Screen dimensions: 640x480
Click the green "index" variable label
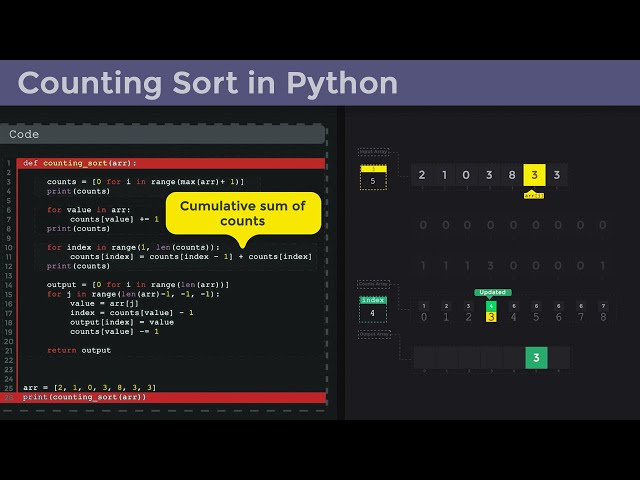(x=373, y=300)
